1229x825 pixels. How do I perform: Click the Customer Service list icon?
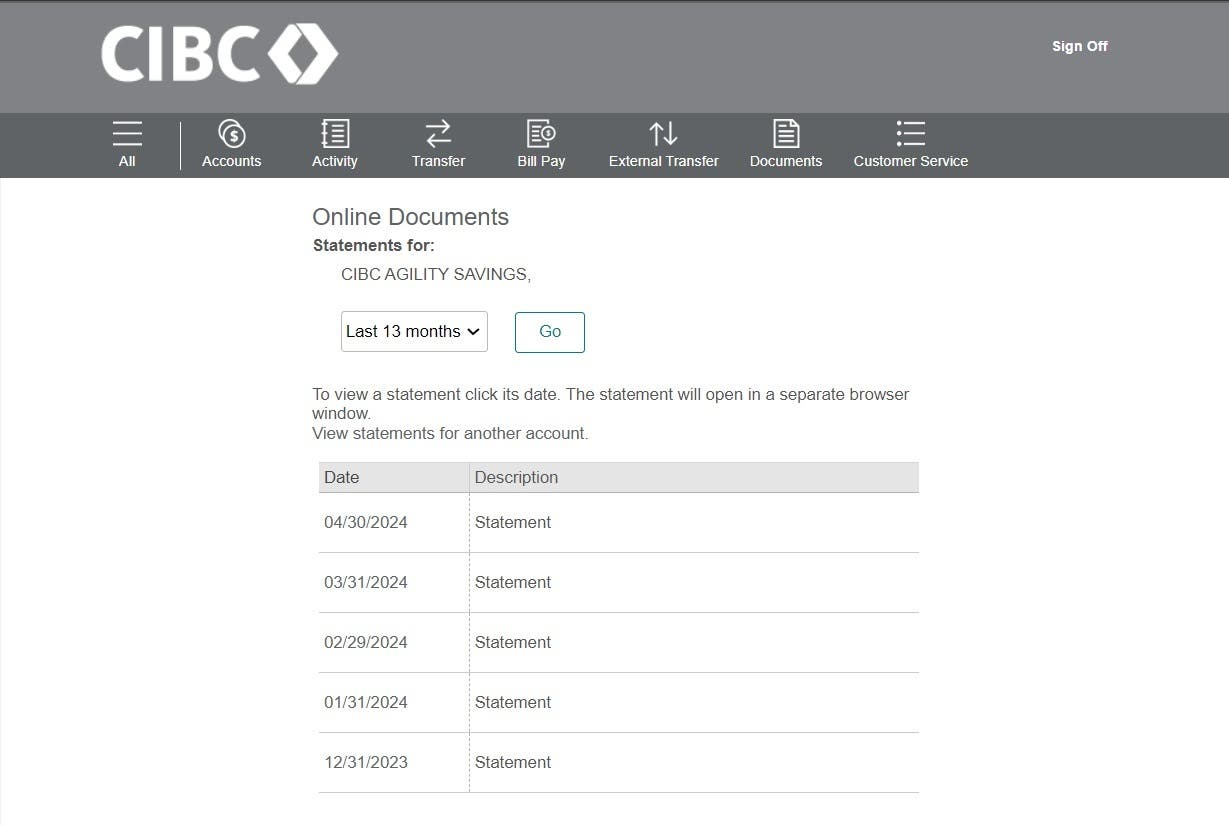coord(910,133)
